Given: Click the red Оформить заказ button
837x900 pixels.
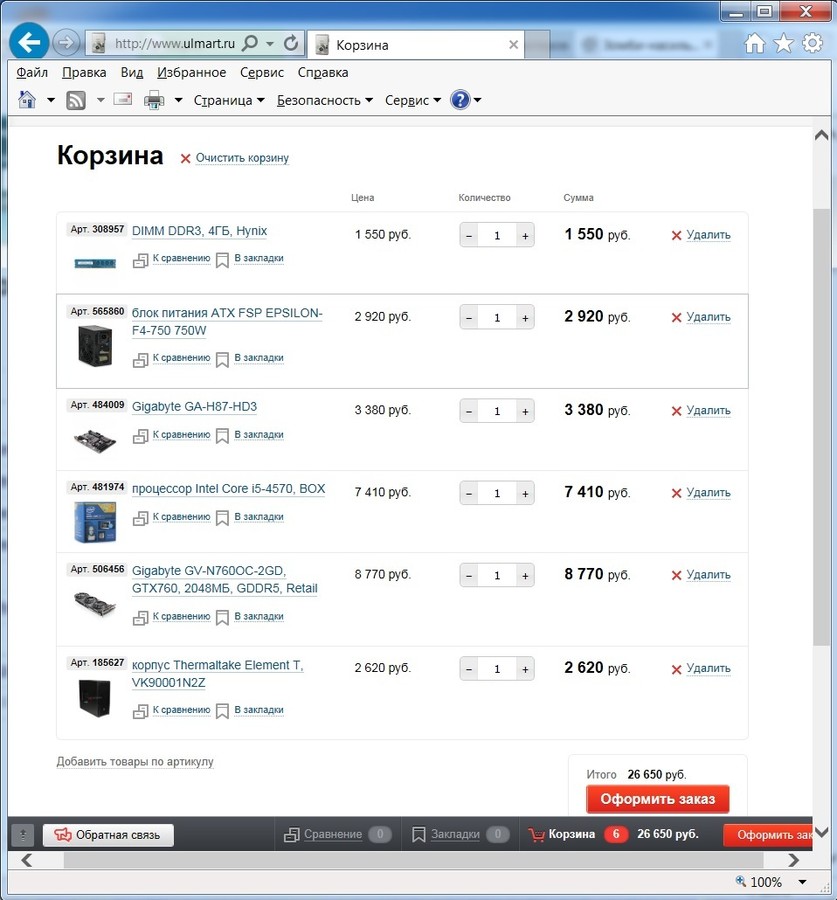Looking at the screenshot, I should coord(658,798).
